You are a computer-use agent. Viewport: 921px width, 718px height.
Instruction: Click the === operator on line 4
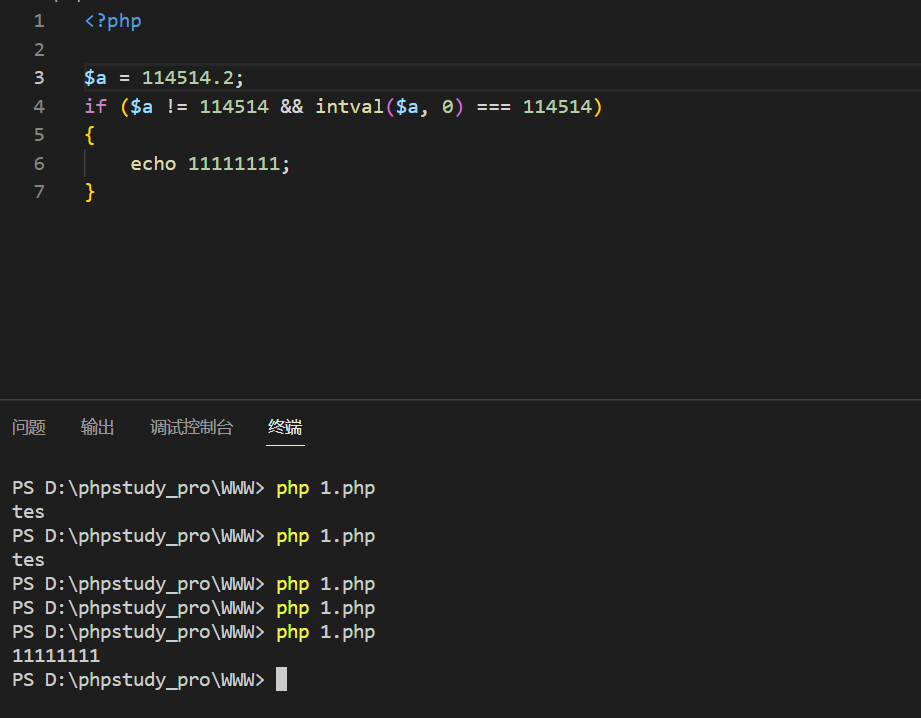point(493,107)
